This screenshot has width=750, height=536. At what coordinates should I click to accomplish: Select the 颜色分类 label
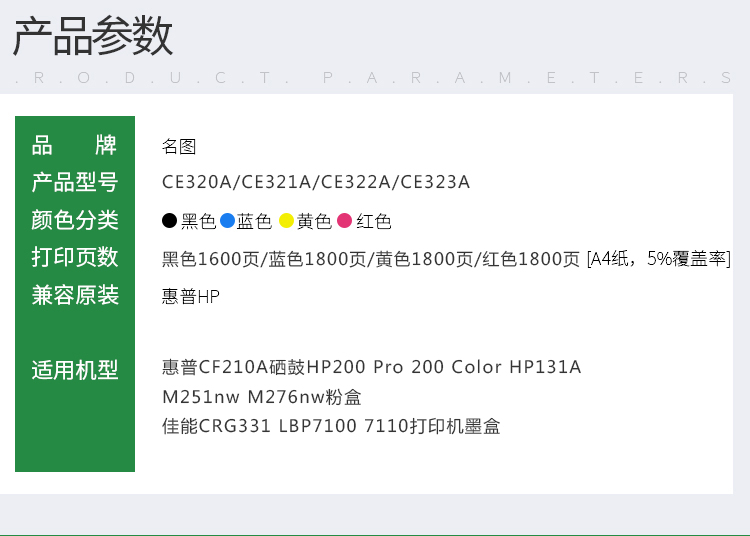75,220
